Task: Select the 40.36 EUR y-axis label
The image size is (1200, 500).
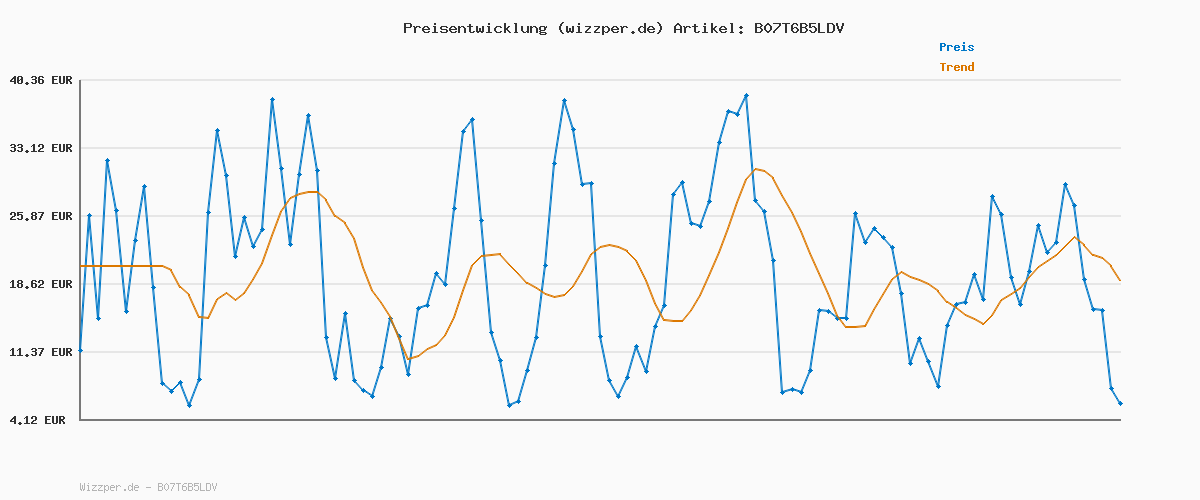Action: [x=40, y=80]
